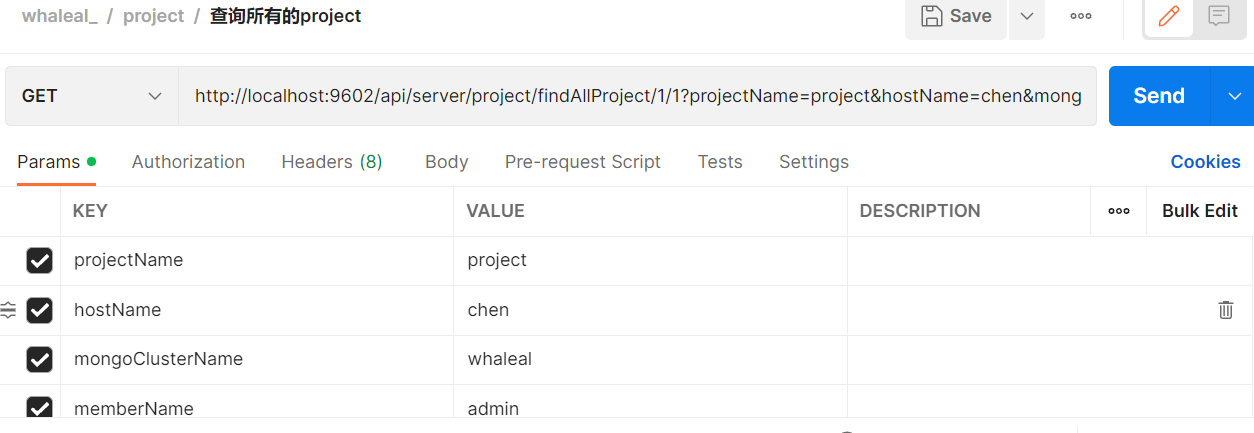Expand the GET method dropdown
The width and height of the screenshot is (1254, 433).
(92, 96)
